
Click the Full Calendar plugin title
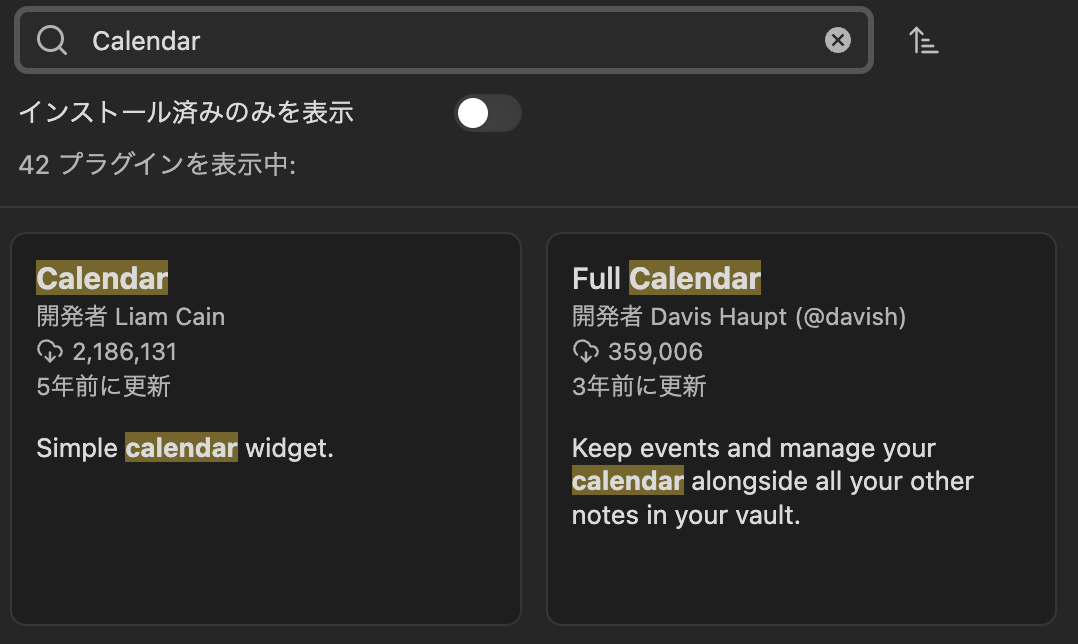[x=666, y=278]
